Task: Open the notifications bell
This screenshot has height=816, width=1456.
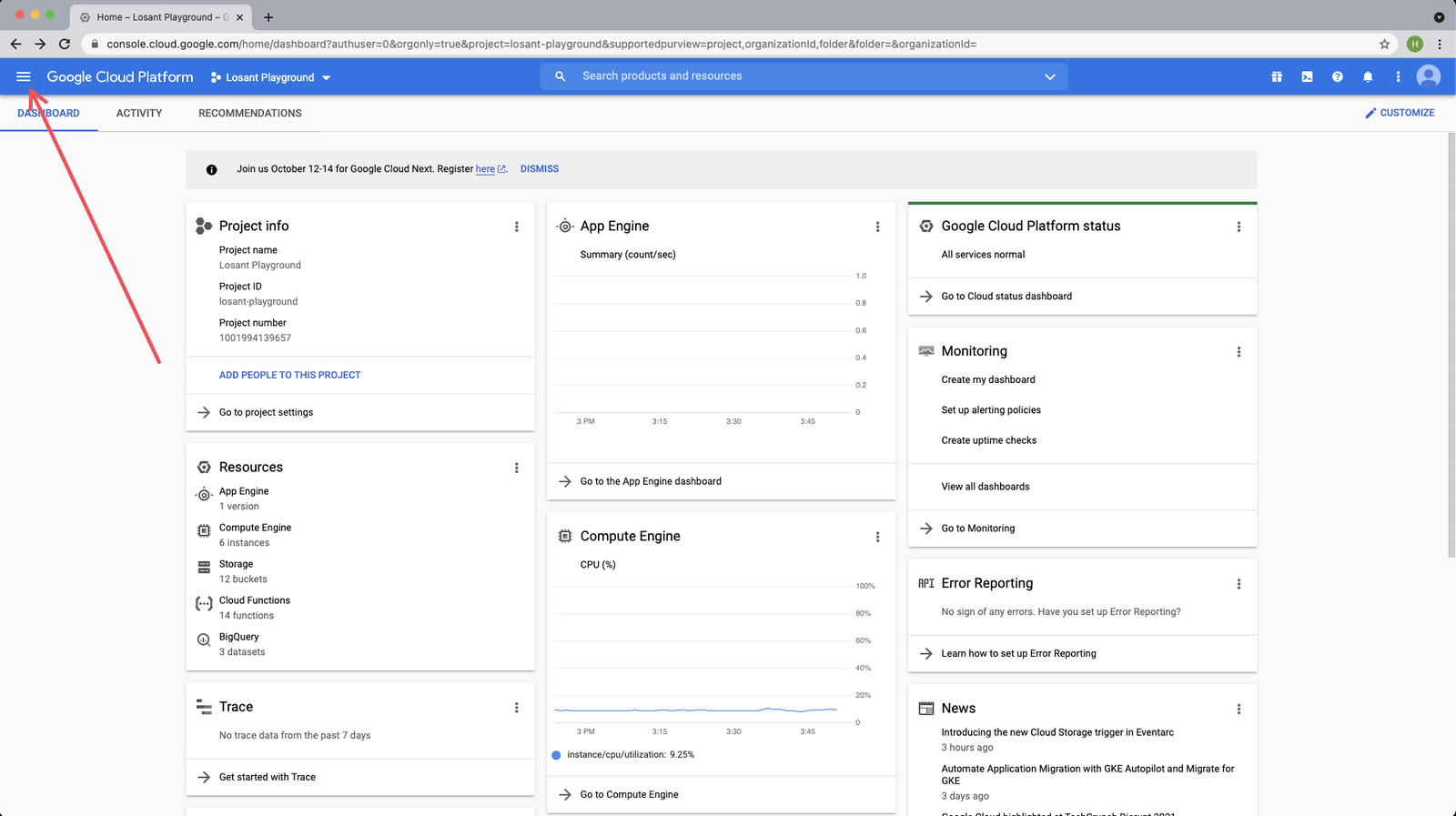Action: click(x=1368, y=77)
